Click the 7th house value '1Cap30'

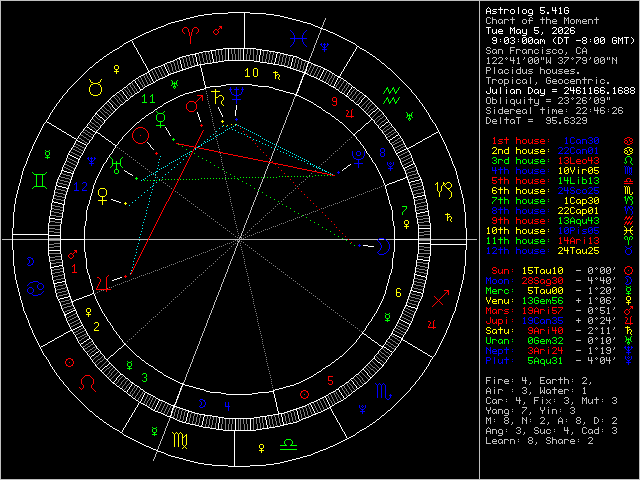[x=581, y=201]
